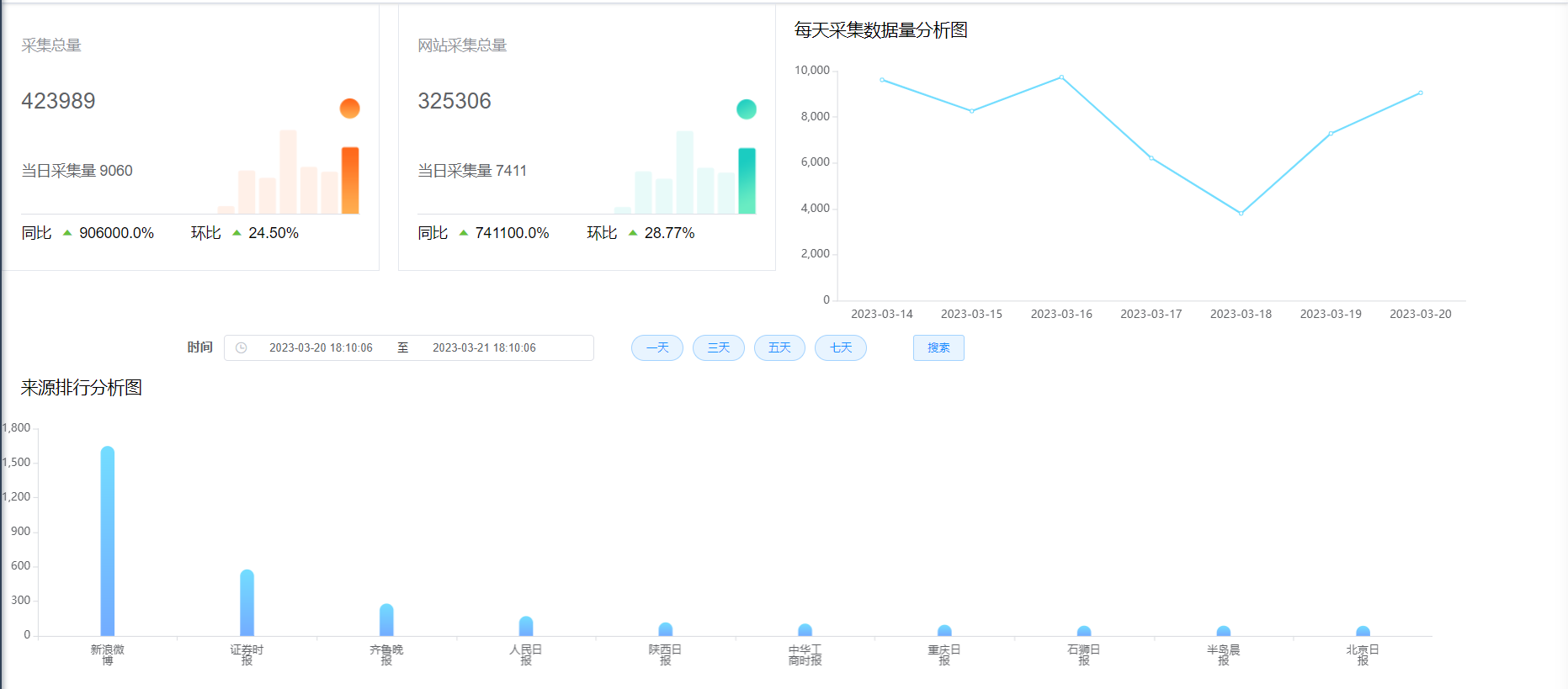Screen dimensions: 1568x689
Task: Select the 一天 quick range button
Action: click(x=657, y=347)
